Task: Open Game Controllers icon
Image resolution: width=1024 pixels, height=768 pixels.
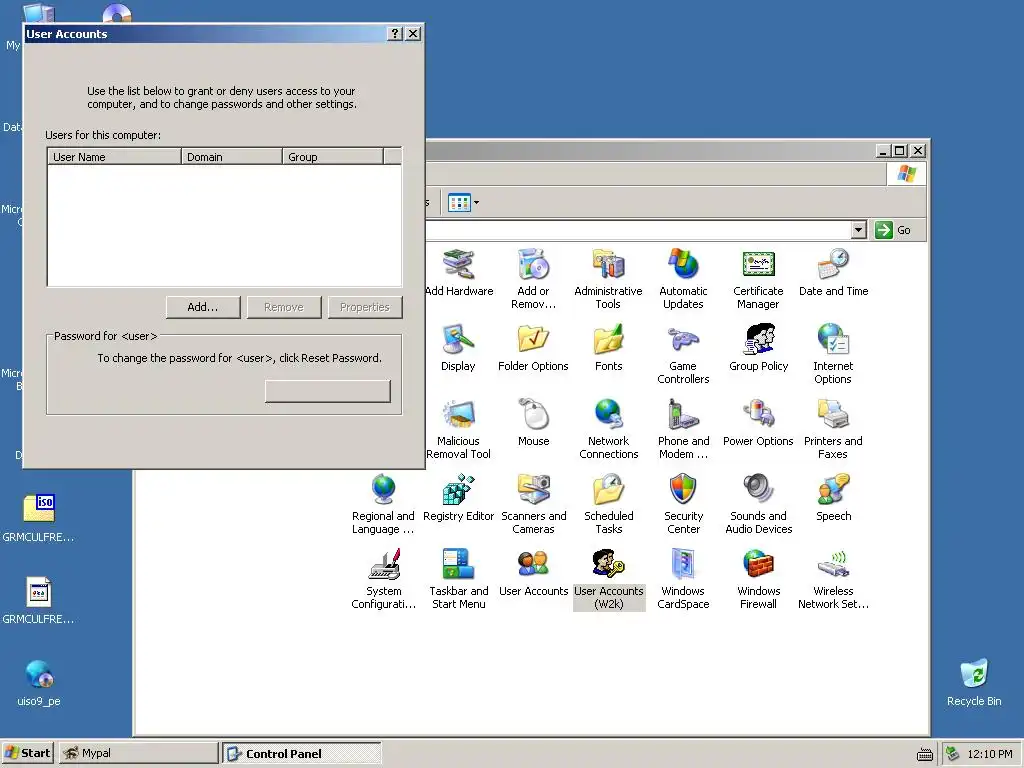Action: point(683,340)
